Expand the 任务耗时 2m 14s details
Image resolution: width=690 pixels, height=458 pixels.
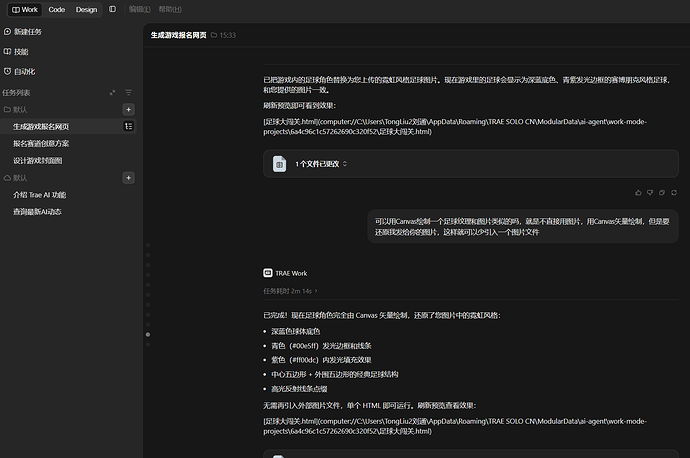pos(290,291)
